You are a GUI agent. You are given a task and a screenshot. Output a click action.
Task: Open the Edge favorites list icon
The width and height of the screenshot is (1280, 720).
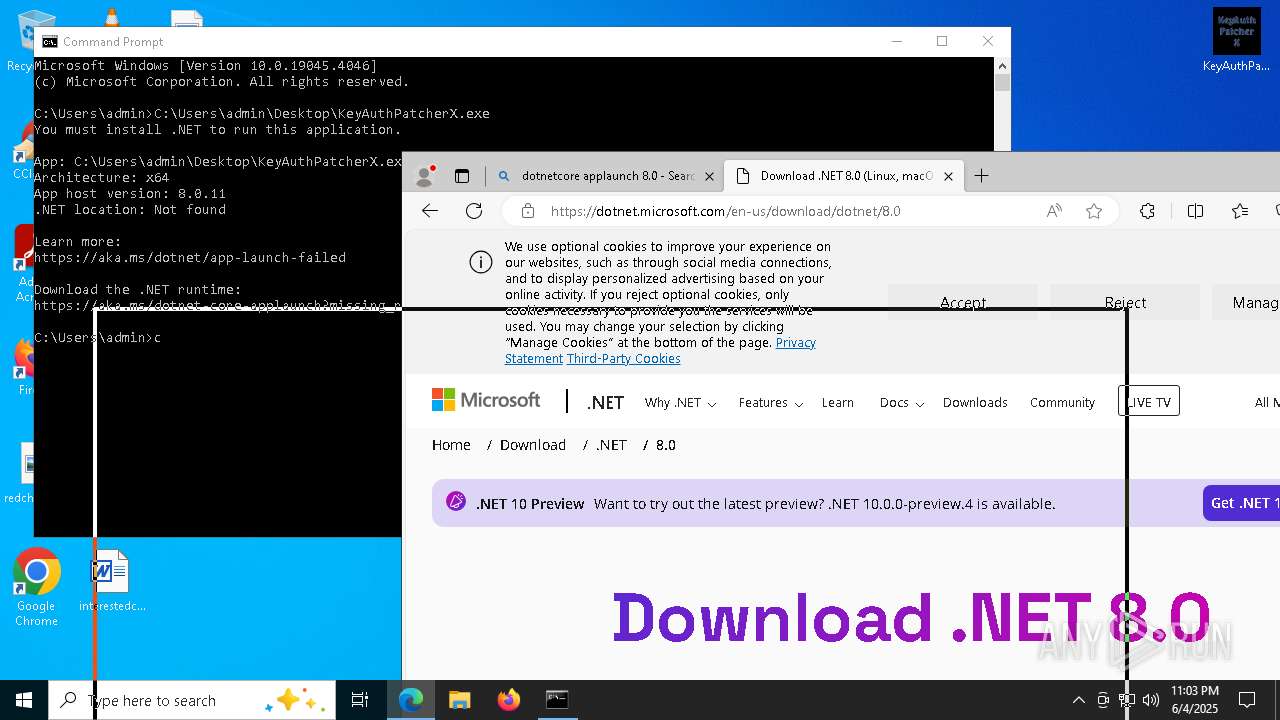click(1240, 211)
